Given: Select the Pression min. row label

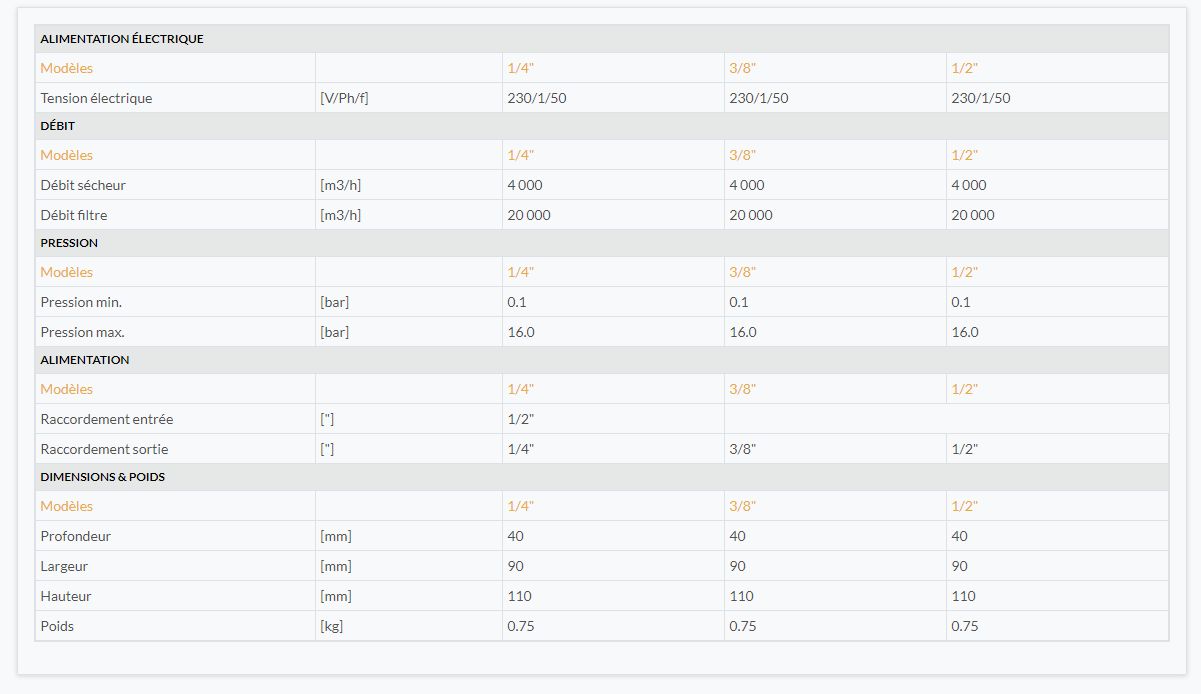Looking at the screenshot, I should click(x=81, y=302).
